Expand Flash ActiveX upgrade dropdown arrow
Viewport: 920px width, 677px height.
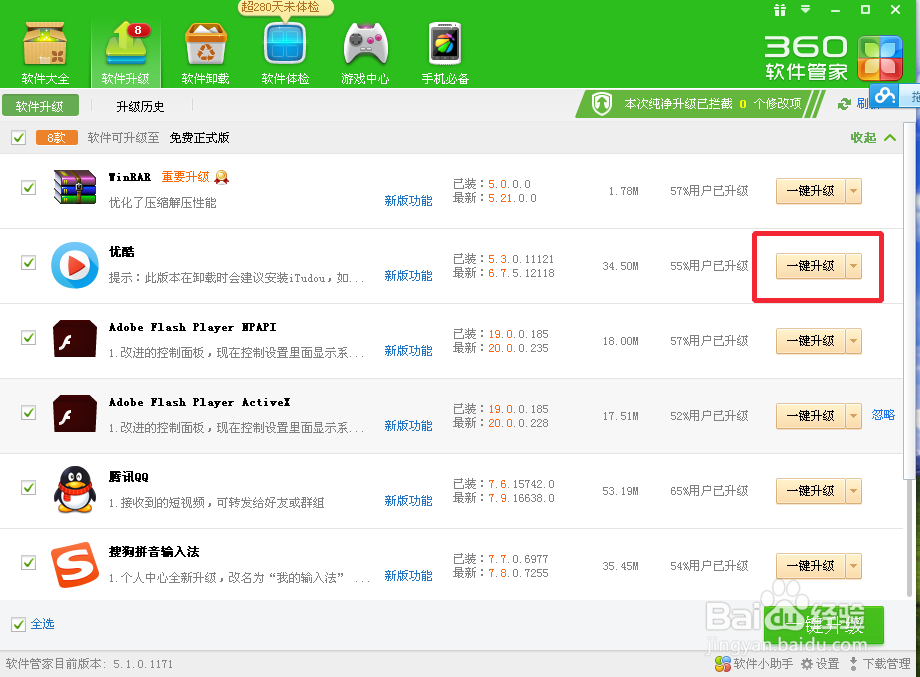(854, 417)
